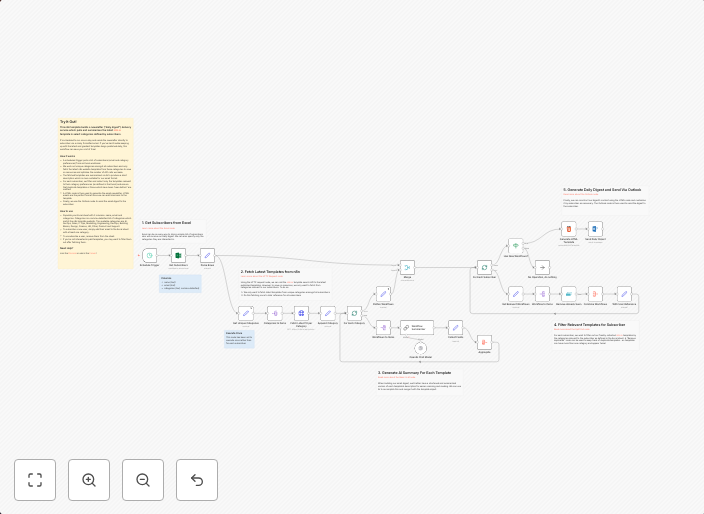
Task: Select the Schedule Trigger node
Action: [x=149, y=255]
